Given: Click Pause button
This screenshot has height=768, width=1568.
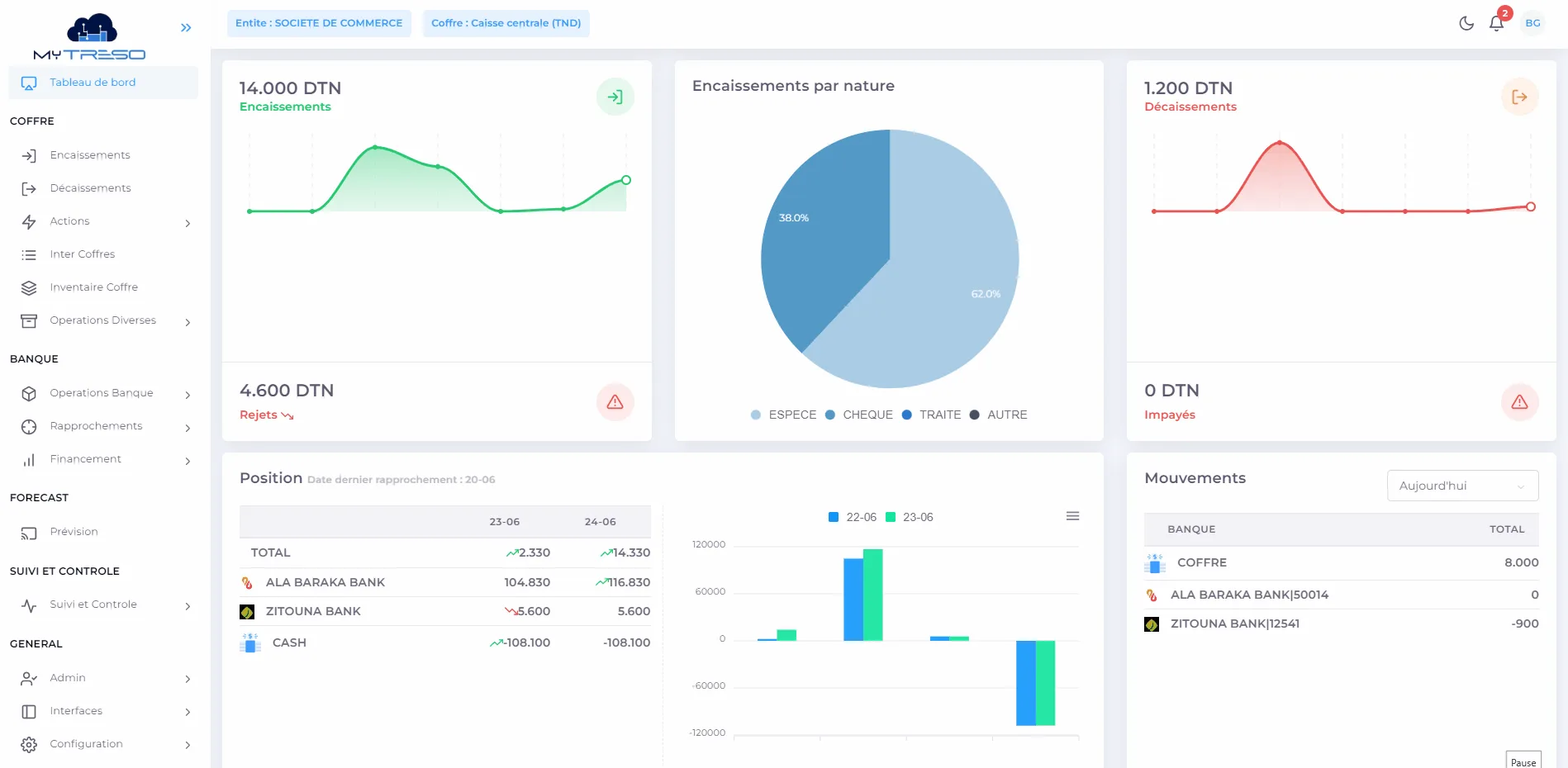Looking at the screenshot, I should [x=1523, y=761].
